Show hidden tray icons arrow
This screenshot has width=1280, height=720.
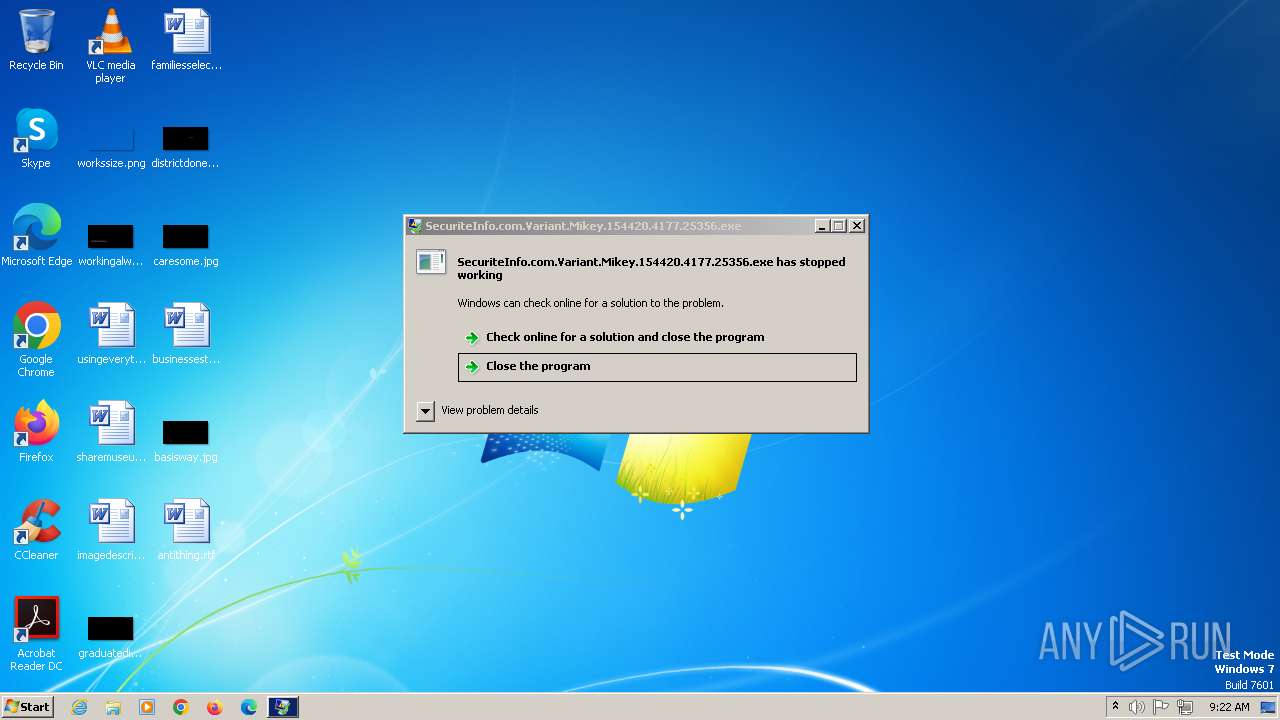[x=1115, y=707]
